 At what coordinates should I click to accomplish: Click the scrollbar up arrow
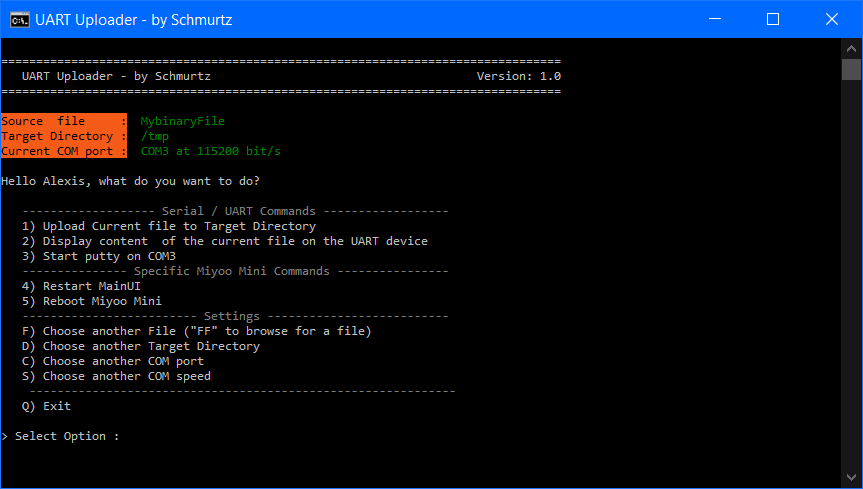pos(851,48)
